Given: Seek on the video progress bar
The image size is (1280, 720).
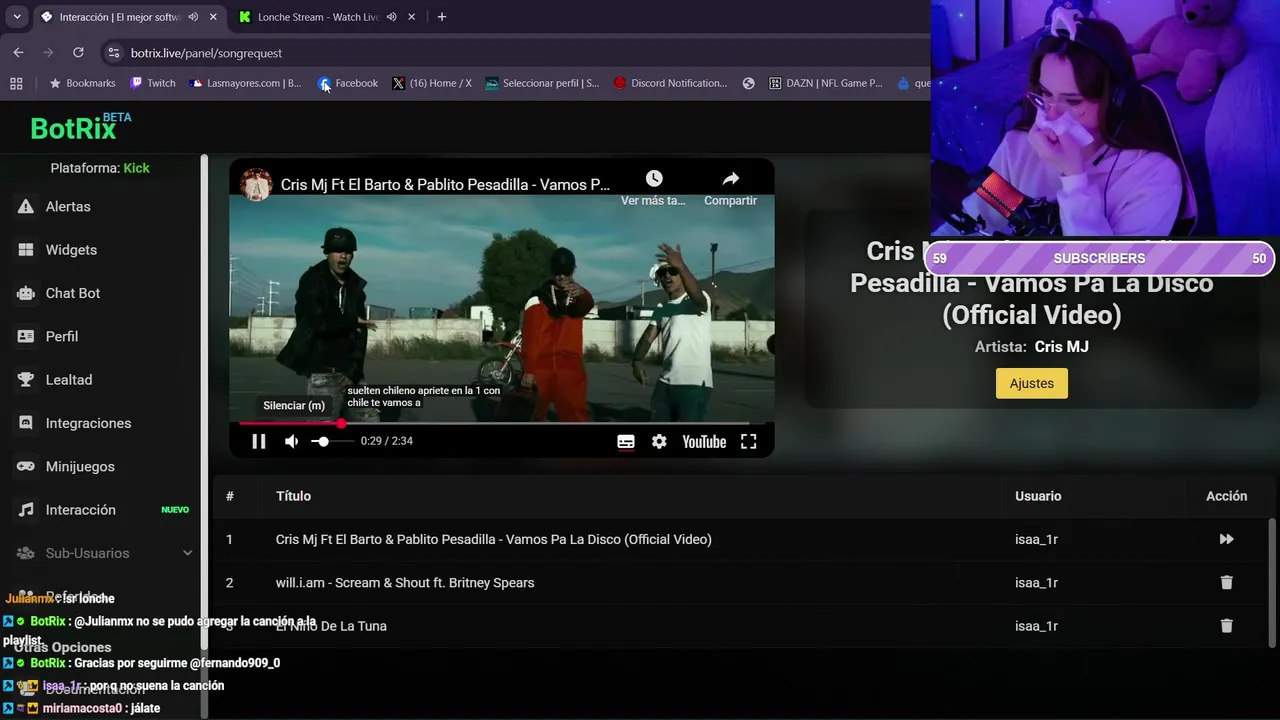Looking at the screenshot, I should pyautogui.click(x=502, y=423).
